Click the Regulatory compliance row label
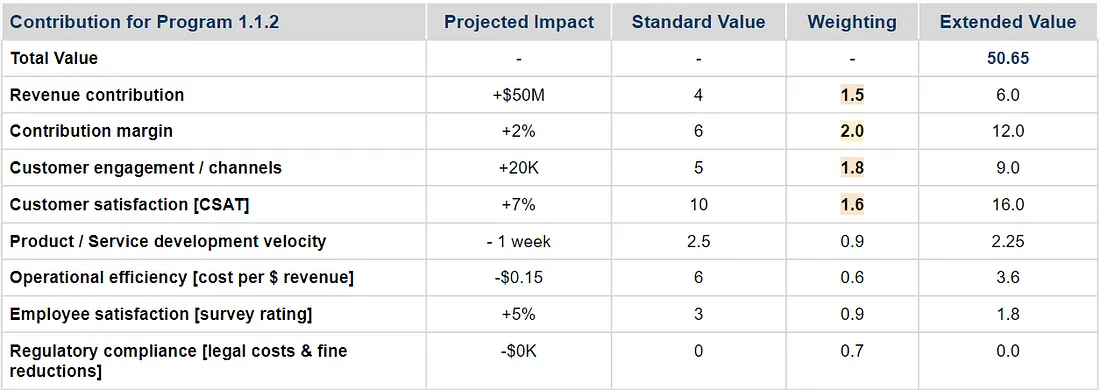This screenshot has height=390, width=1100. coord(179,360)
